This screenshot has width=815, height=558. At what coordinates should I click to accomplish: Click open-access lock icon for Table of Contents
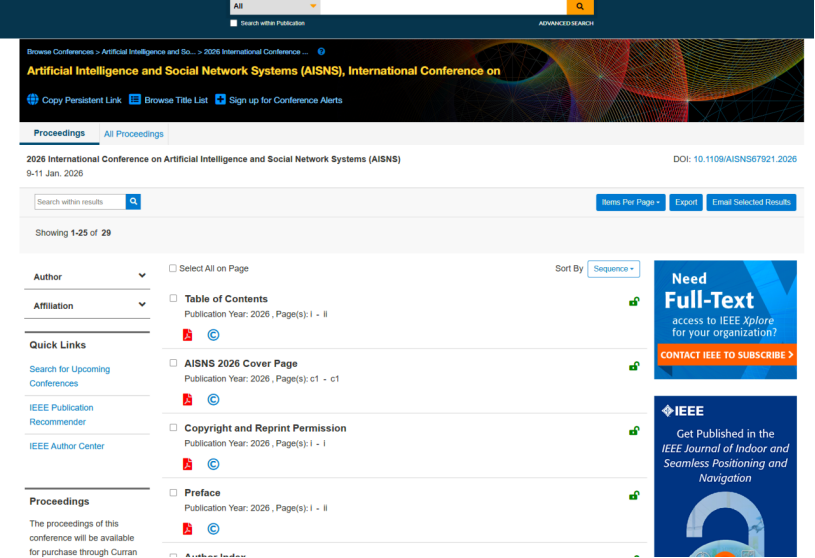pos(634,301)
